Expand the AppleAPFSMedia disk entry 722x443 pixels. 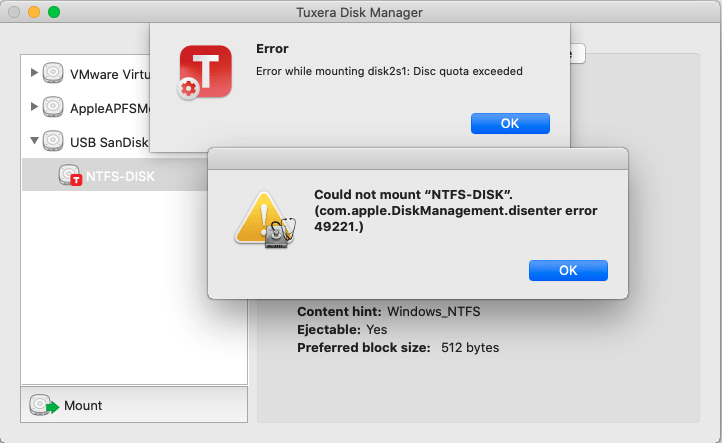[34, 107]
